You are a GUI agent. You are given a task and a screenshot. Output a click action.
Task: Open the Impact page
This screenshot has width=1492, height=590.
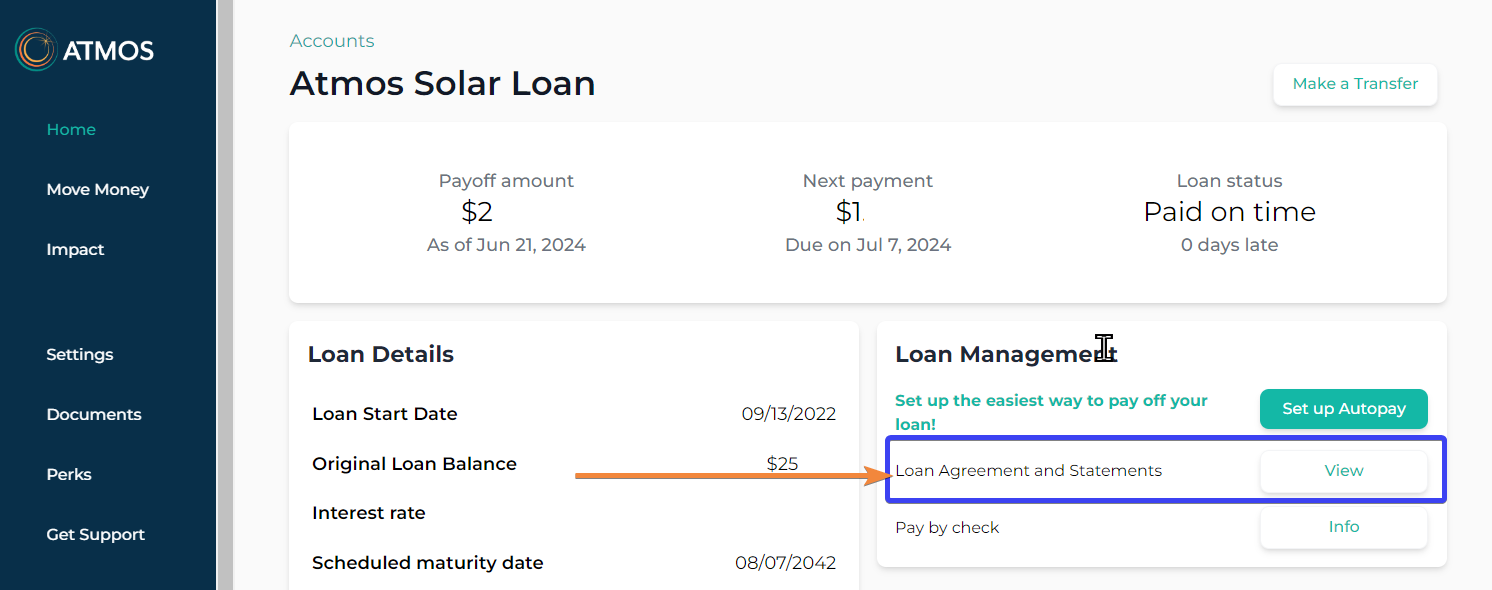75,250
